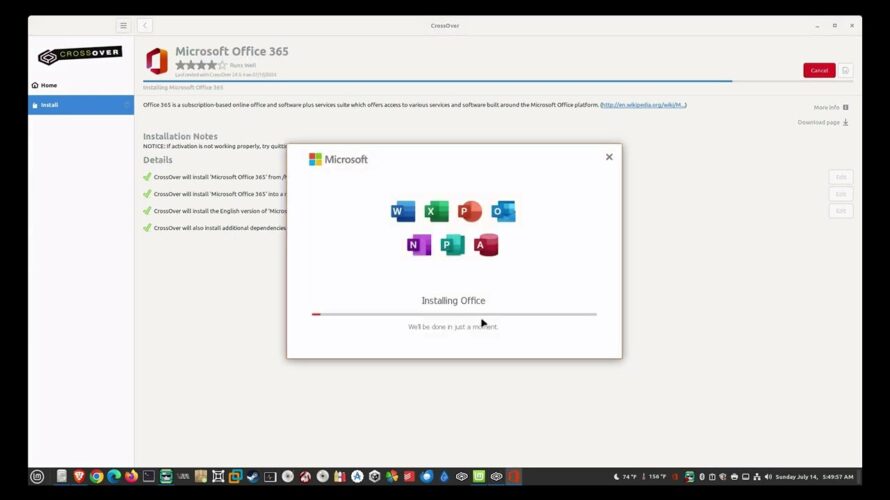Open the Linux Mint menu in the taskbar
The height and width of the screenshot is (500, 890).
pos(37,477)
